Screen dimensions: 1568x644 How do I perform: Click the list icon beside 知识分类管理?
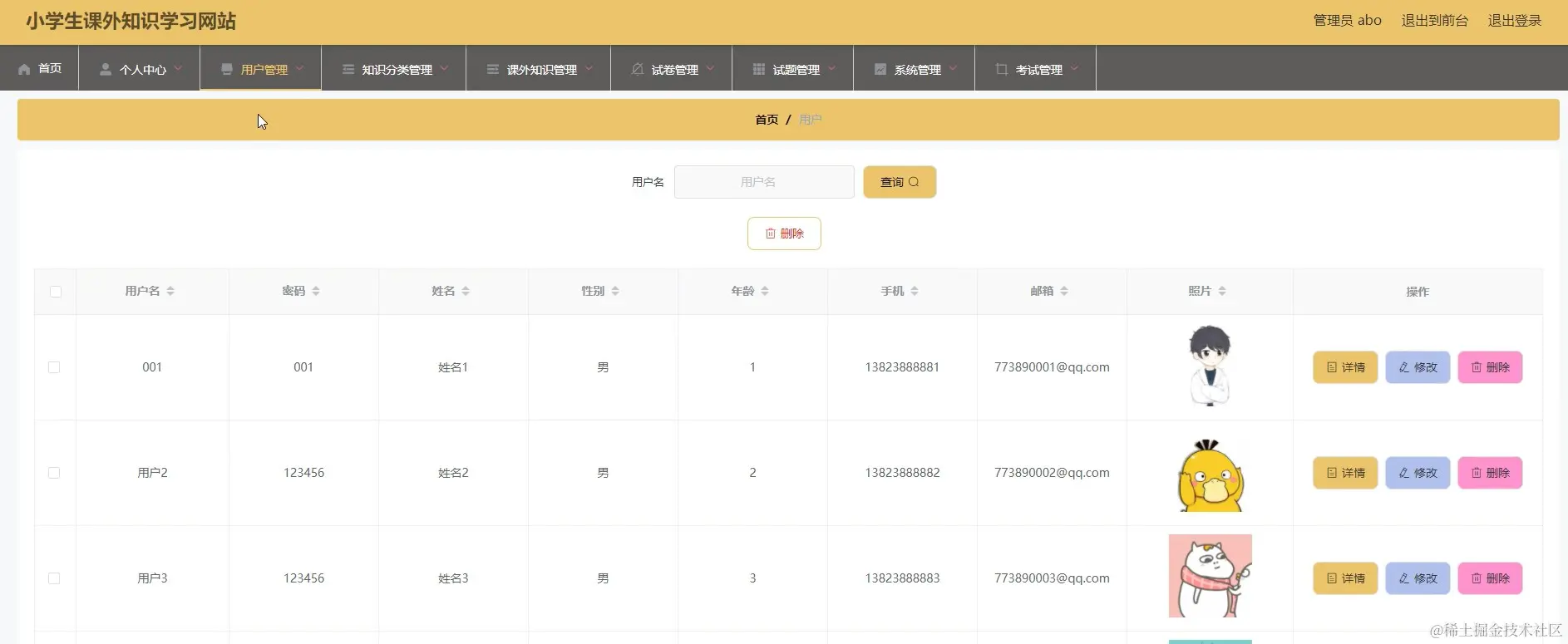click(348, 69)
